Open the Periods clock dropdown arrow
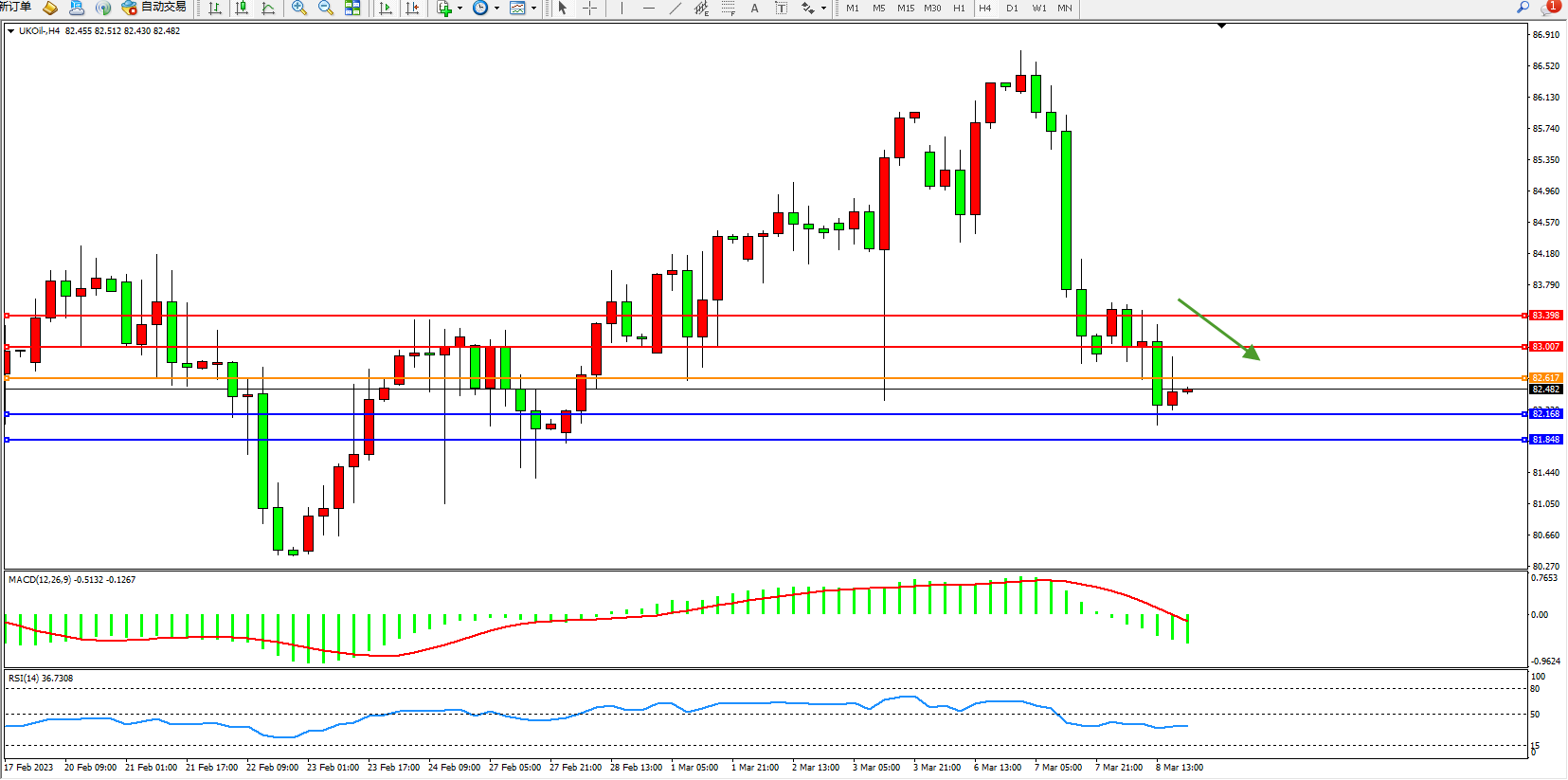The width and height of the screenshot is (1568, 780). coord(496,9)
